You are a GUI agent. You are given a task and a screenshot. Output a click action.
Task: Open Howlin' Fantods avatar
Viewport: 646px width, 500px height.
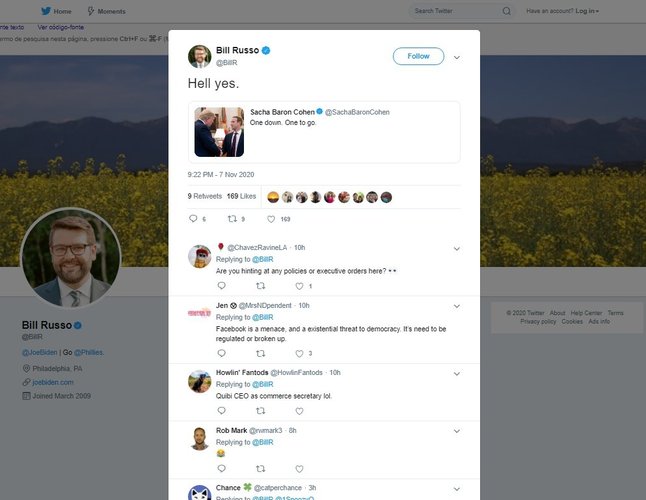pos(199,381)
